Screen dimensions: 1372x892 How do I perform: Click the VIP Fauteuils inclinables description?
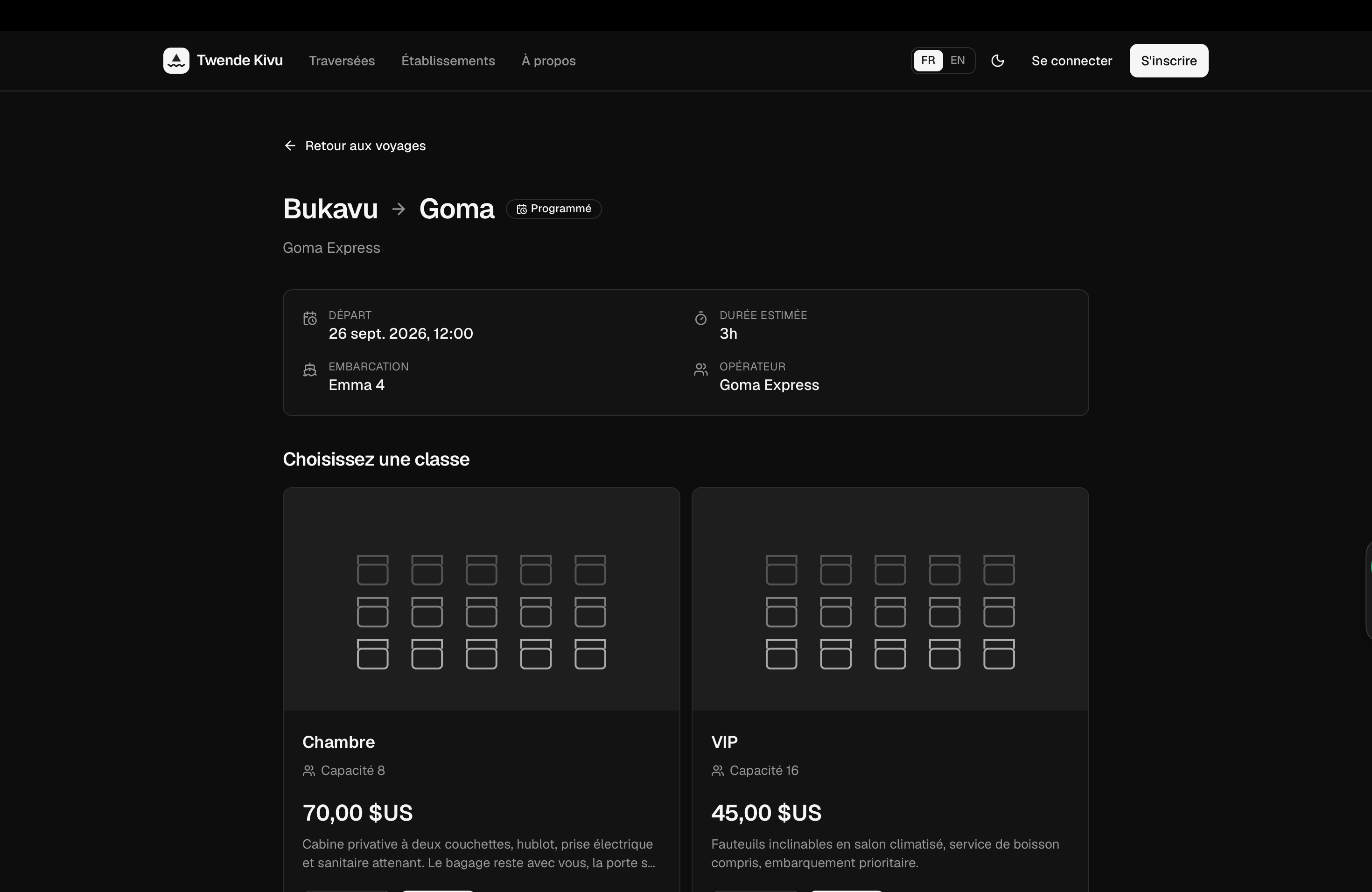tap(885, 853)
